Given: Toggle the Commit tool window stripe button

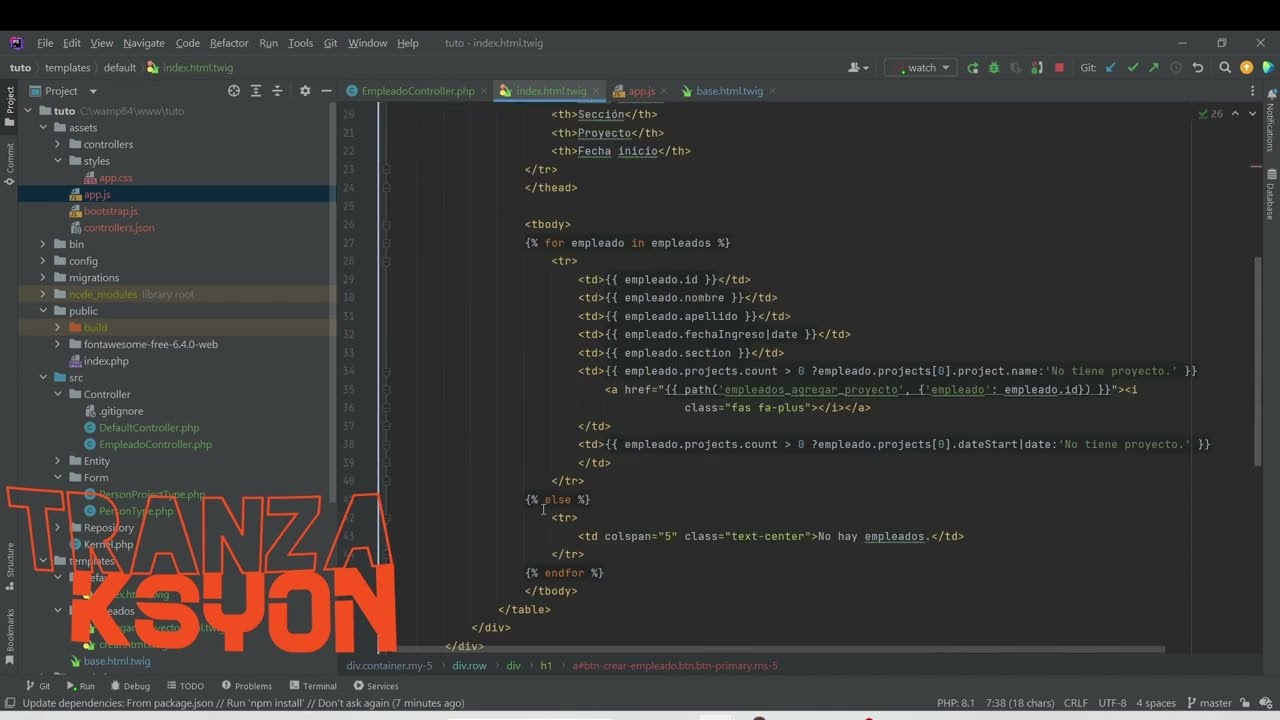Looking at the screenshot, I should 10,164.
